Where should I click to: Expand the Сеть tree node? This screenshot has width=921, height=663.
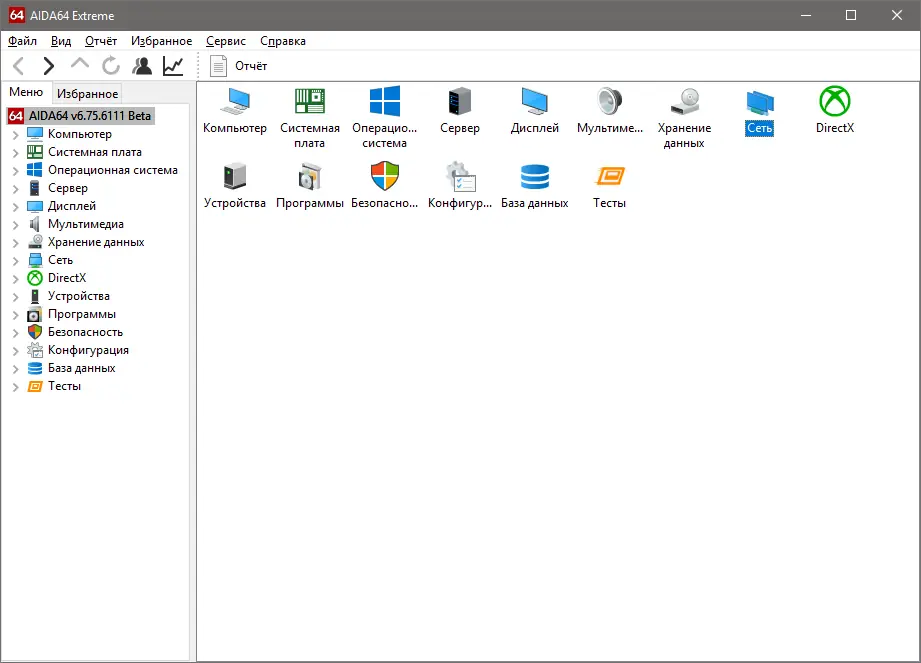click(17, 259)
